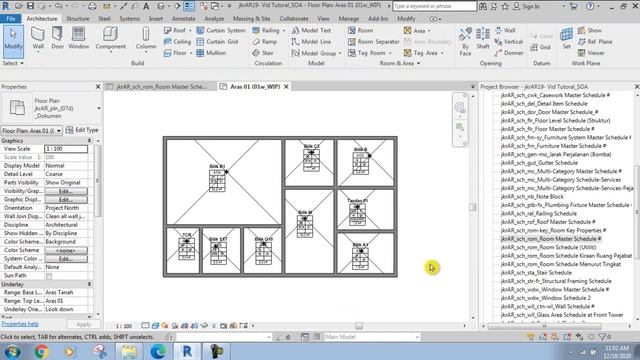Collapse the Underlay properties section
This screenshot has height=360, width=640.
89,284
